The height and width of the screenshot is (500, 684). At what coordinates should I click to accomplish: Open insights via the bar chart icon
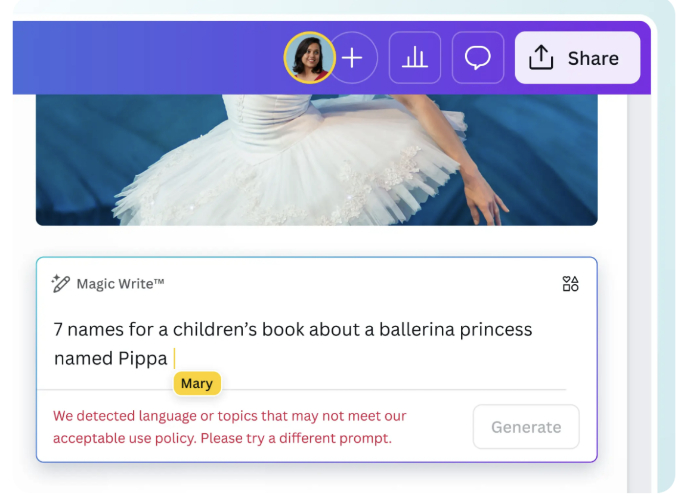pyautogui.click(x=414, y=58)
